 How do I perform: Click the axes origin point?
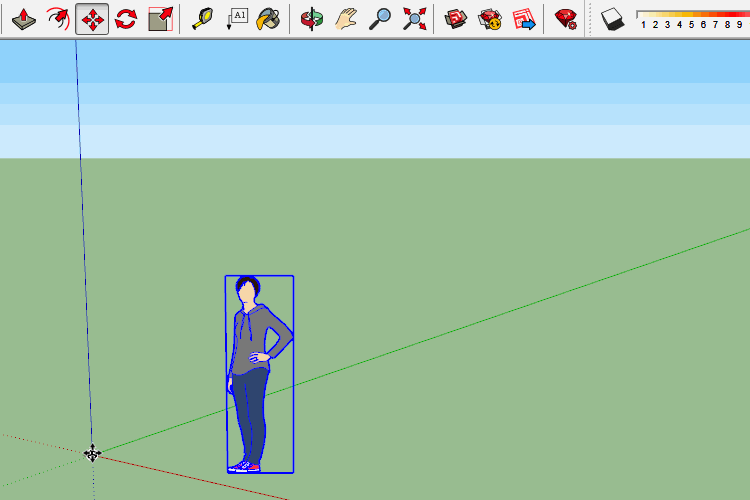coord(93,454)
